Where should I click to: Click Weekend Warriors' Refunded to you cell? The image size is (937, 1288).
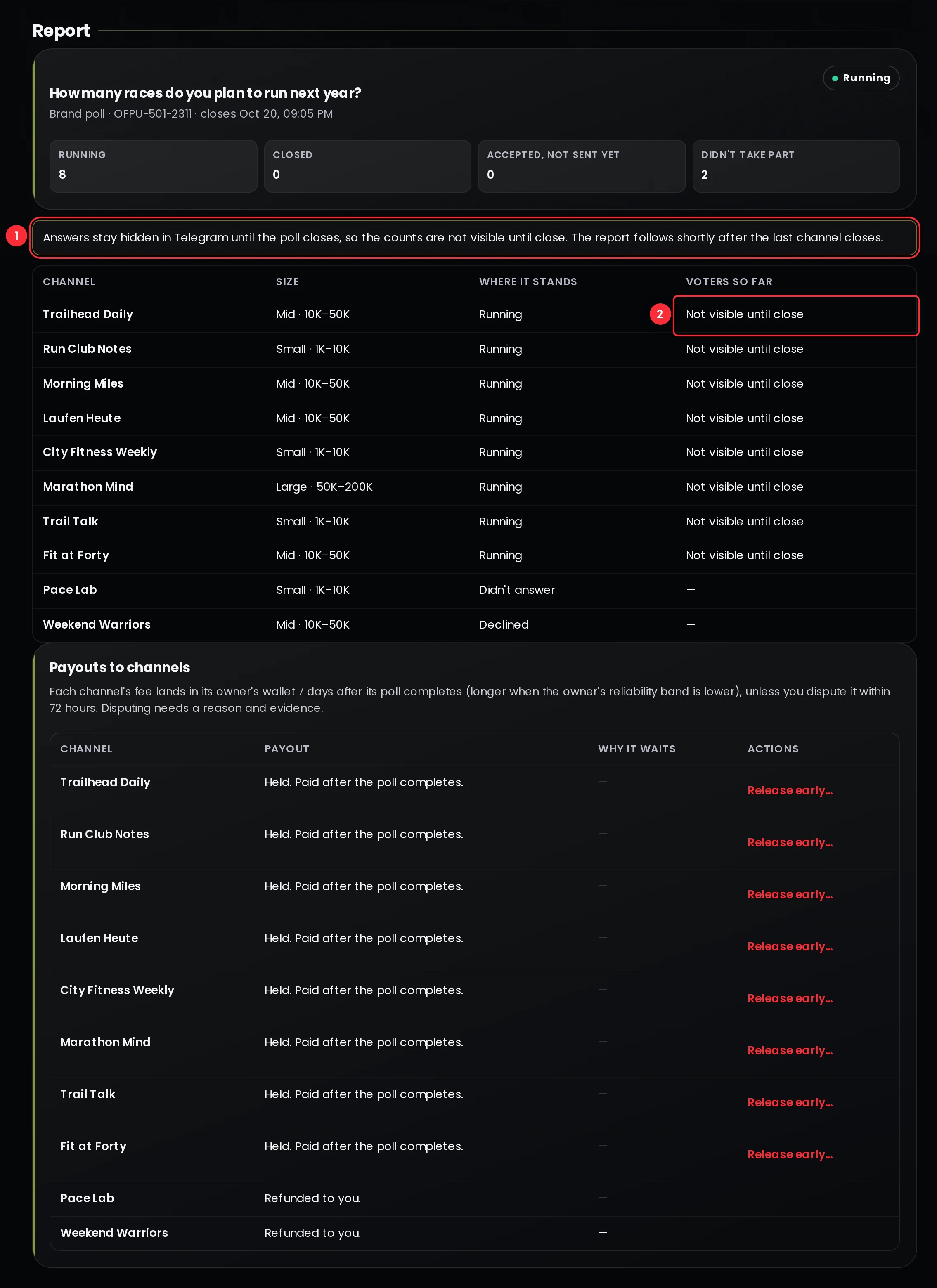(x=312, y=1234)
